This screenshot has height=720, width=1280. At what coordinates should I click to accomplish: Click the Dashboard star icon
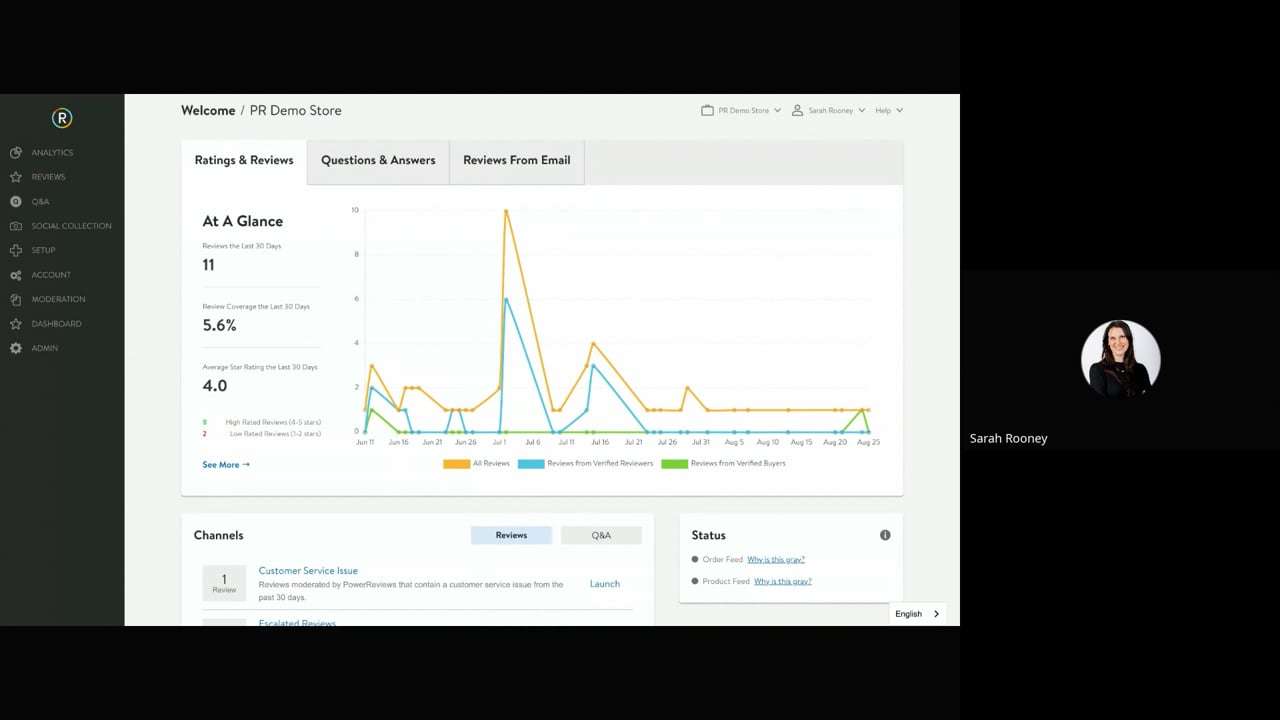15,324
